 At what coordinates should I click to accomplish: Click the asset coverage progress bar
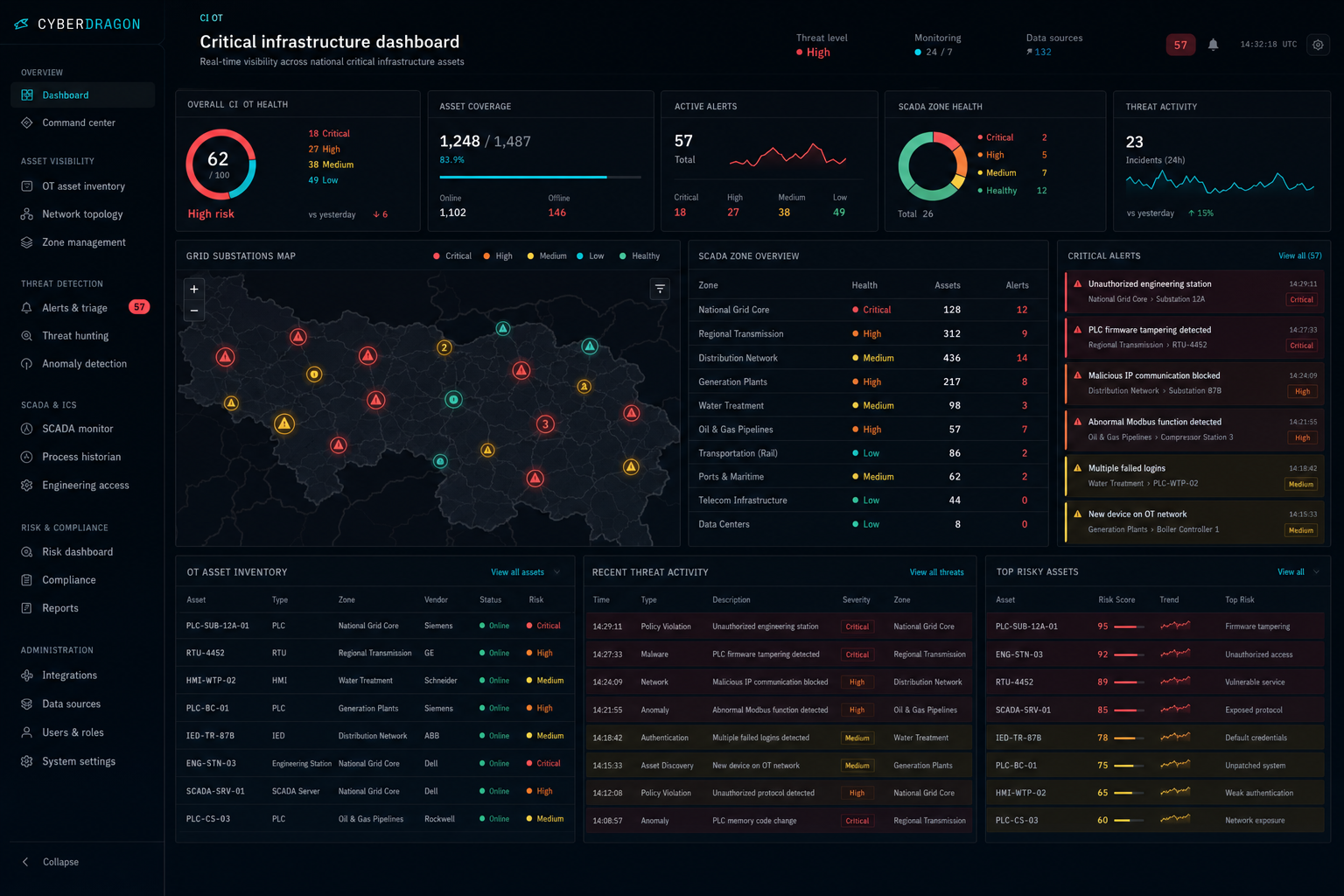click(x=540, y=177)
